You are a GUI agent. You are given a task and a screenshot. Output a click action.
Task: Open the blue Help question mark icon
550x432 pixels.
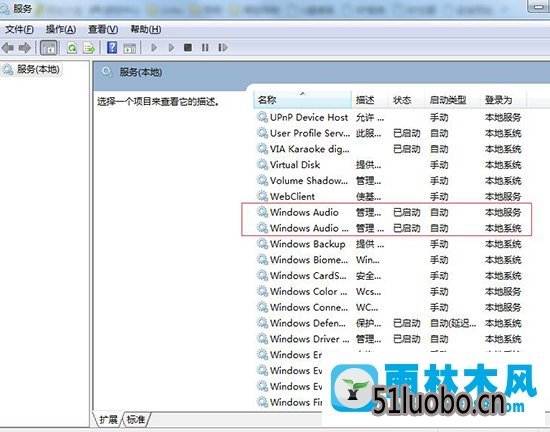coord(112,47)
